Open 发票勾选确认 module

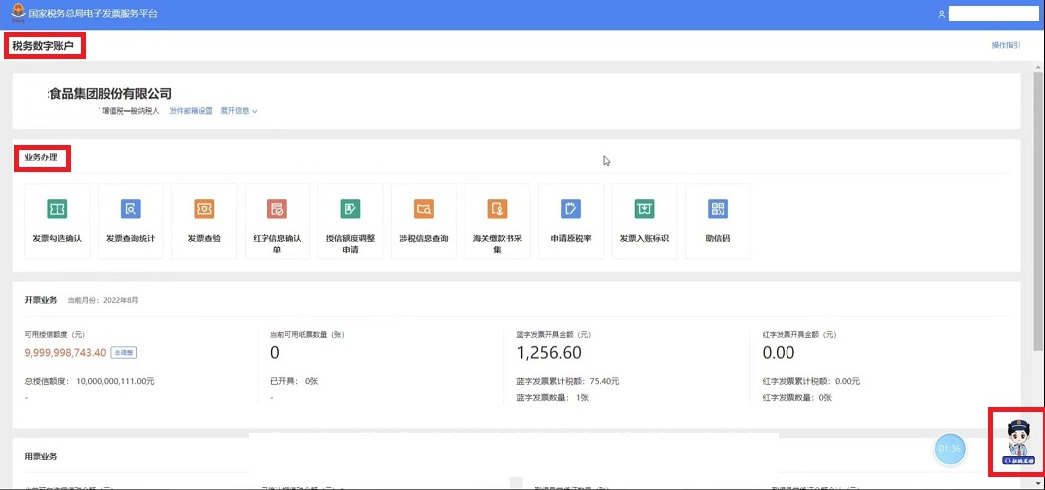click(57, 209)
